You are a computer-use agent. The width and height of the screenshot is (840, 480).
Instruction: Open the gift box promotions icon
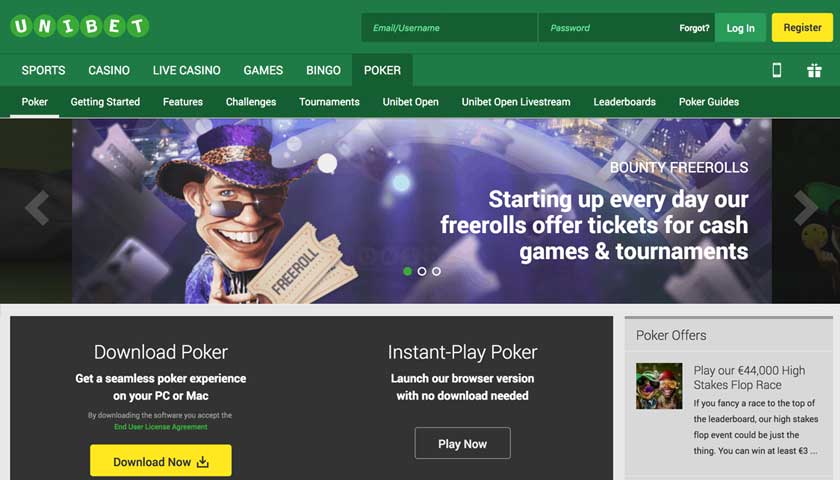coord(814,70)
